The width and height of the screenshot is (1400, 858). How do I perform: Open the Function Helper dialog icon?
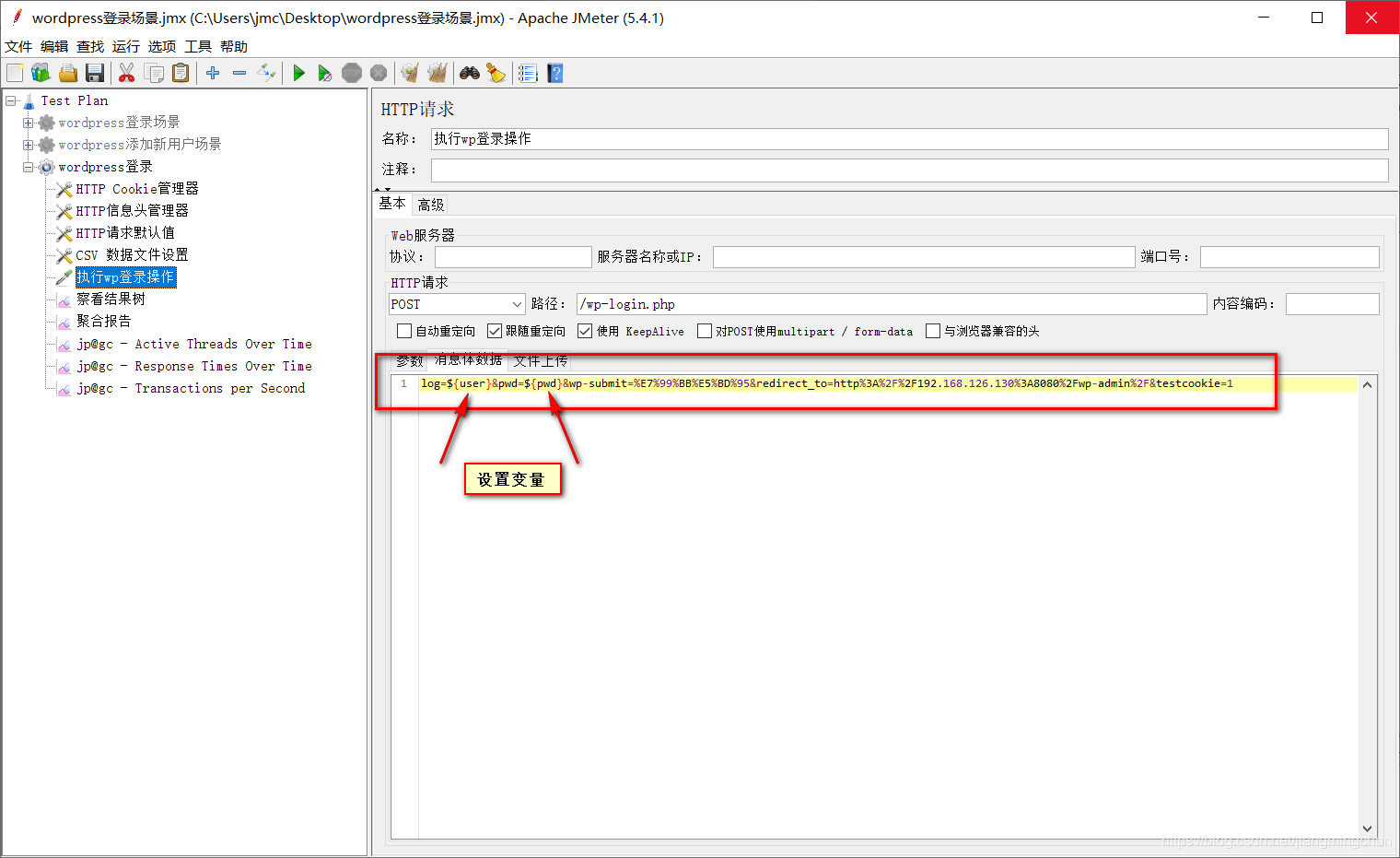[528, 73]
